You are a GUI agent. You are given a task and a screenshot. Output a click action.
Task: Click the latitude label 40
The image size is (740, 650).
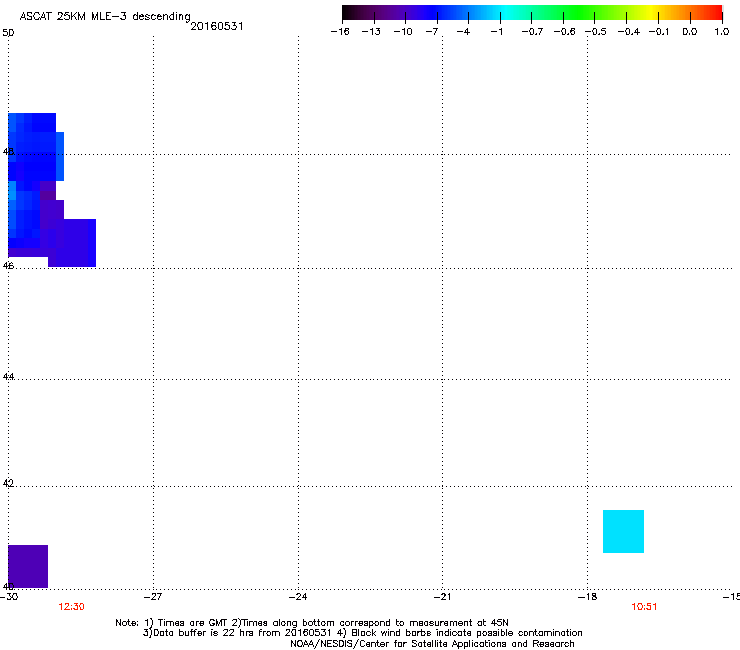tap(8, 586)
